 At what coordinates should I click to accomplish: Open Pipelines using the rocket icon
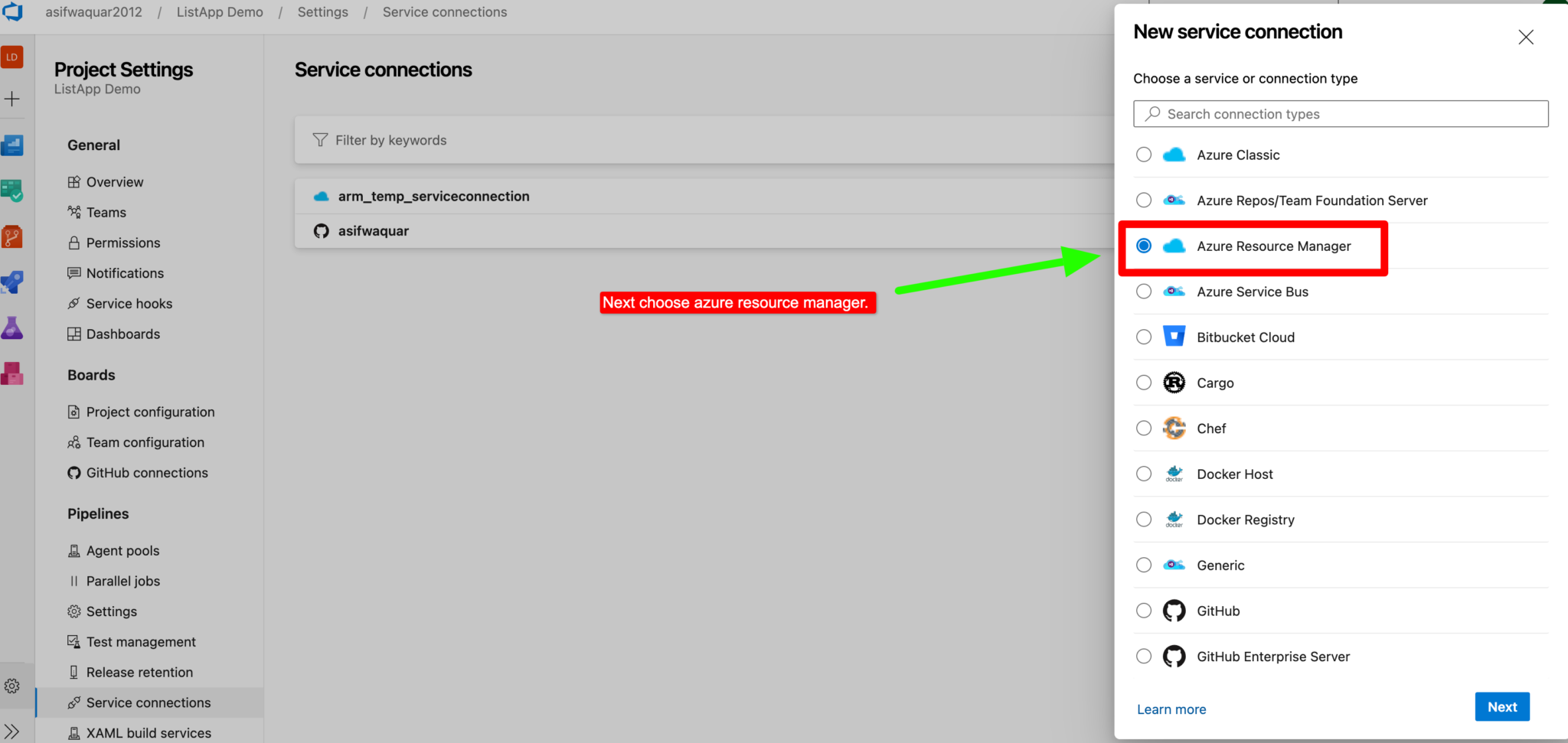pyautogui.click(x=12, y=282)
